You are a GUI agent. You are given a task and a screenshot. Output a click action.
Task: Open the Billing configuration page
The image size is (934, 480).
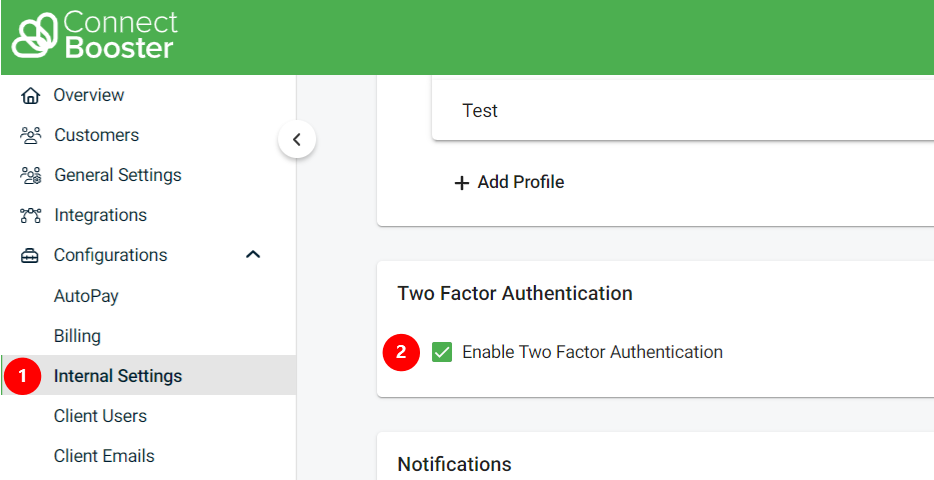pos(77,336)
